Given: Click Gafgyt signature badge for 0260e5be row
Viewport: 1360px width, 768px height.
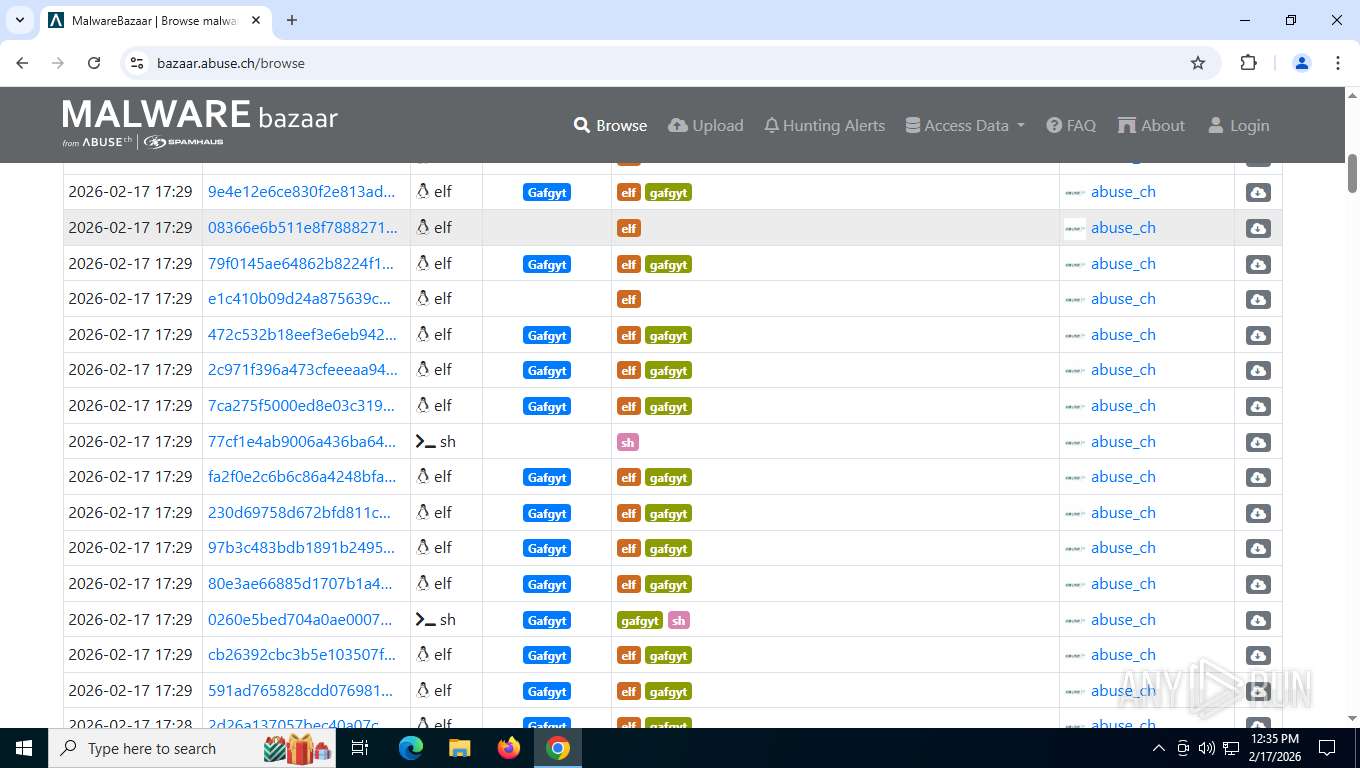Looking at the screenshot, I should coord(547,621).
